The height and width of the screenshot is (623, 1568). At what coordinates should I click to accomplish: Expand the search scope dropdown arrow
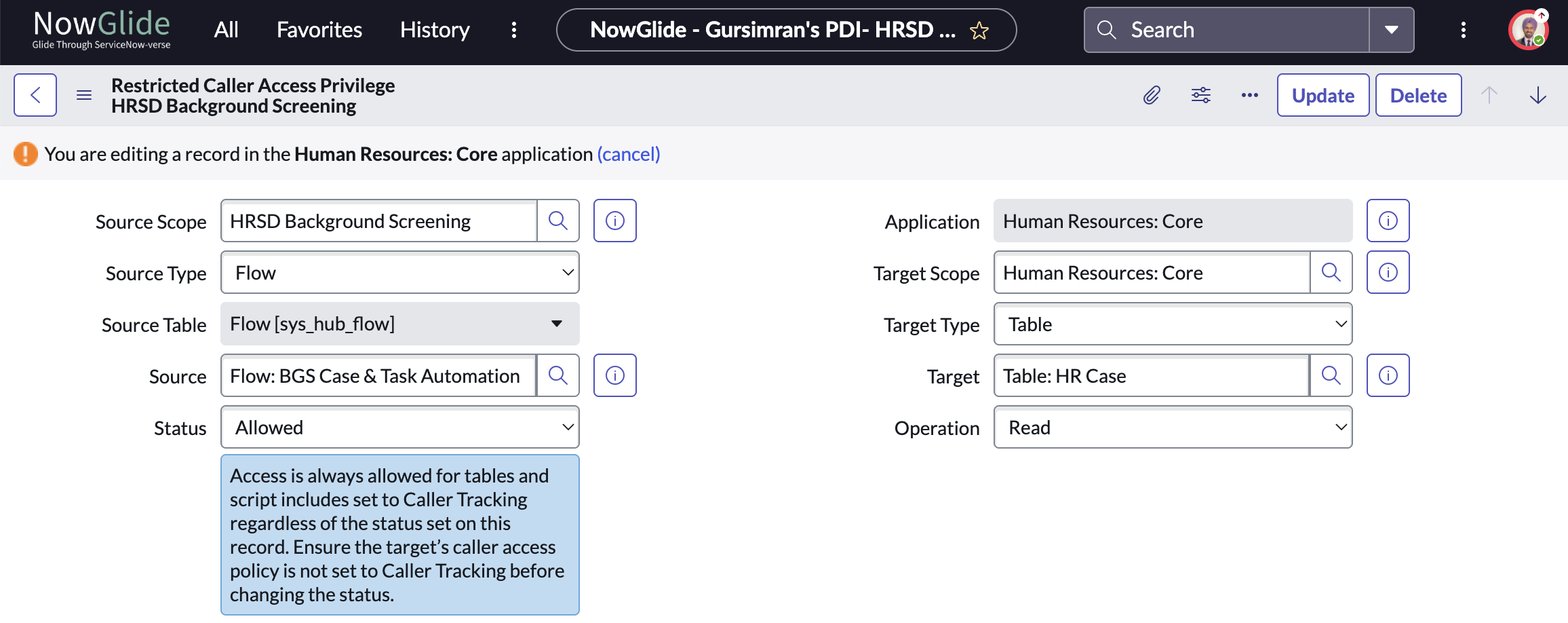1392,30
